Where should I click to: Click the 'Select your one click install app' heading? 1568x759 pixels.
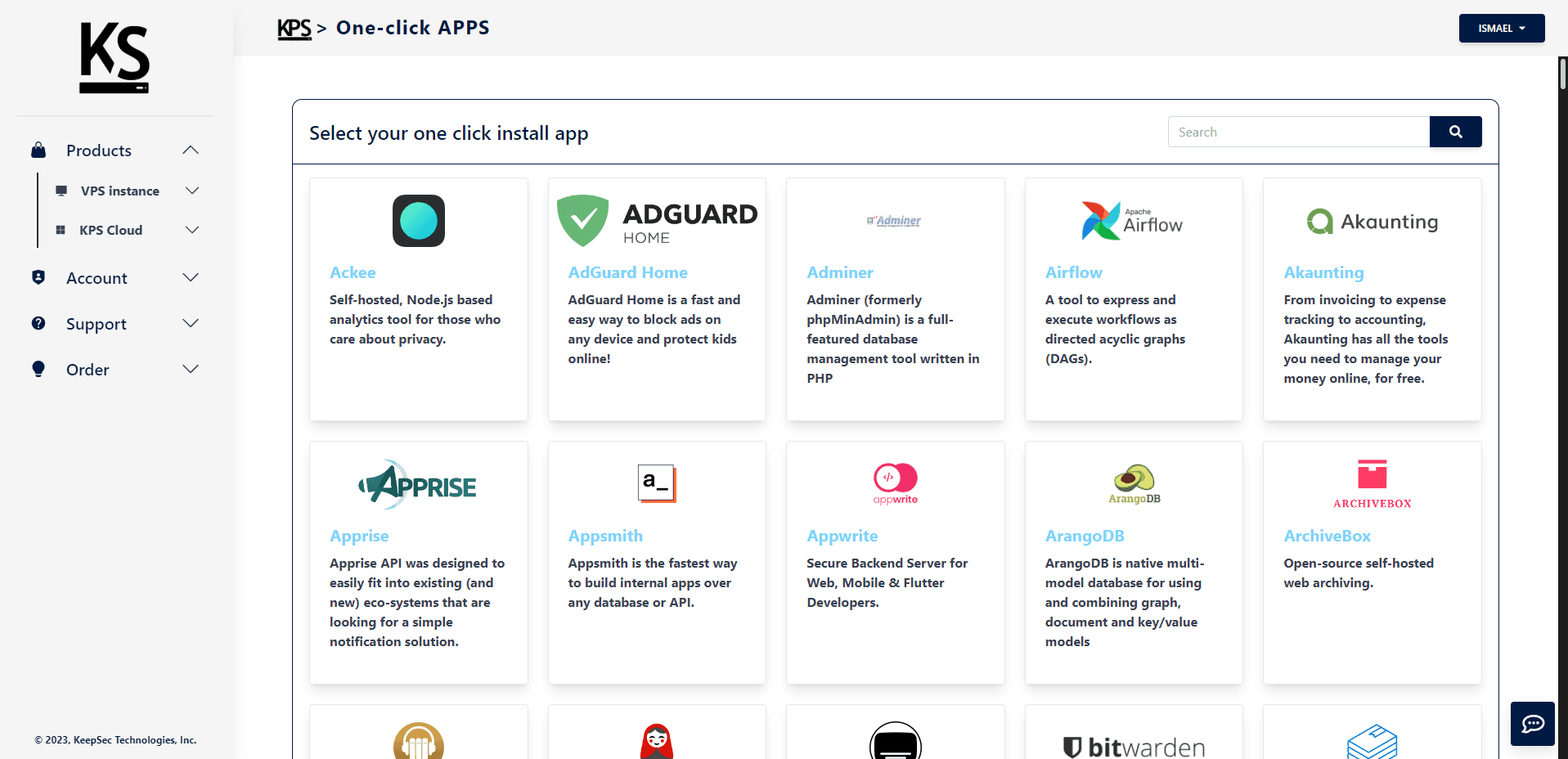pyautogui.click(x=449, y=133)
